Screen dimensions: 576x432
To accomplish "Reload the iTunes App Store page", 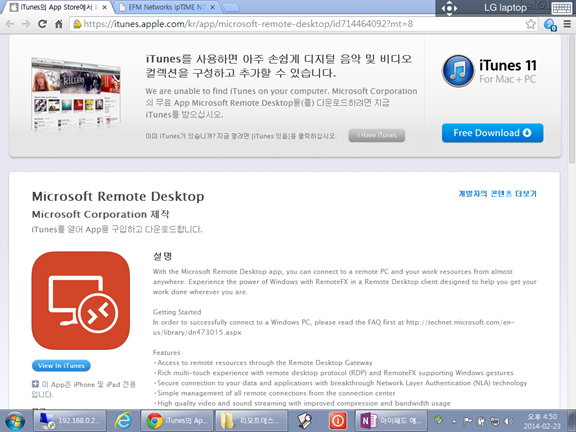I will pyautogui.click(x=42, y=24).
